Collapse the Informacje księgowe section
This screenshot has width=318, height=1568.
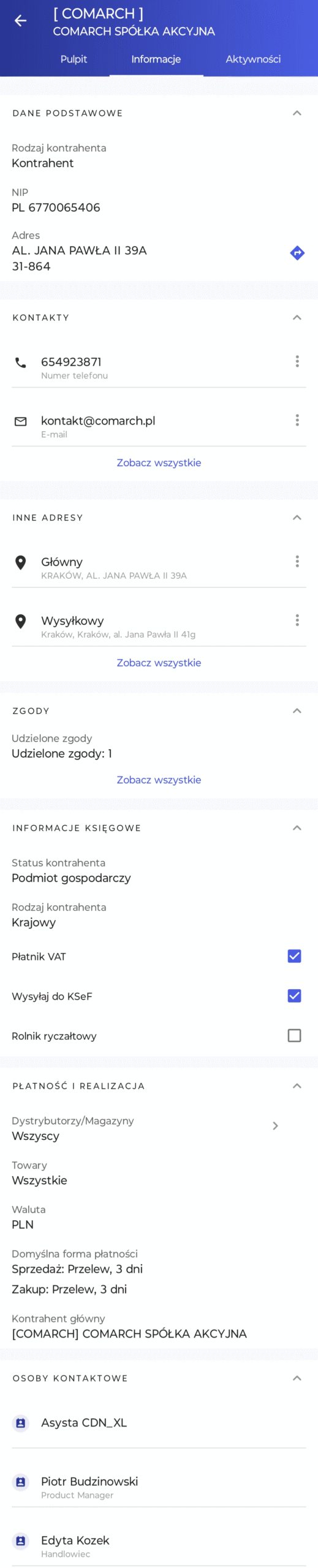pyautogui.click(x=297, y=828)
